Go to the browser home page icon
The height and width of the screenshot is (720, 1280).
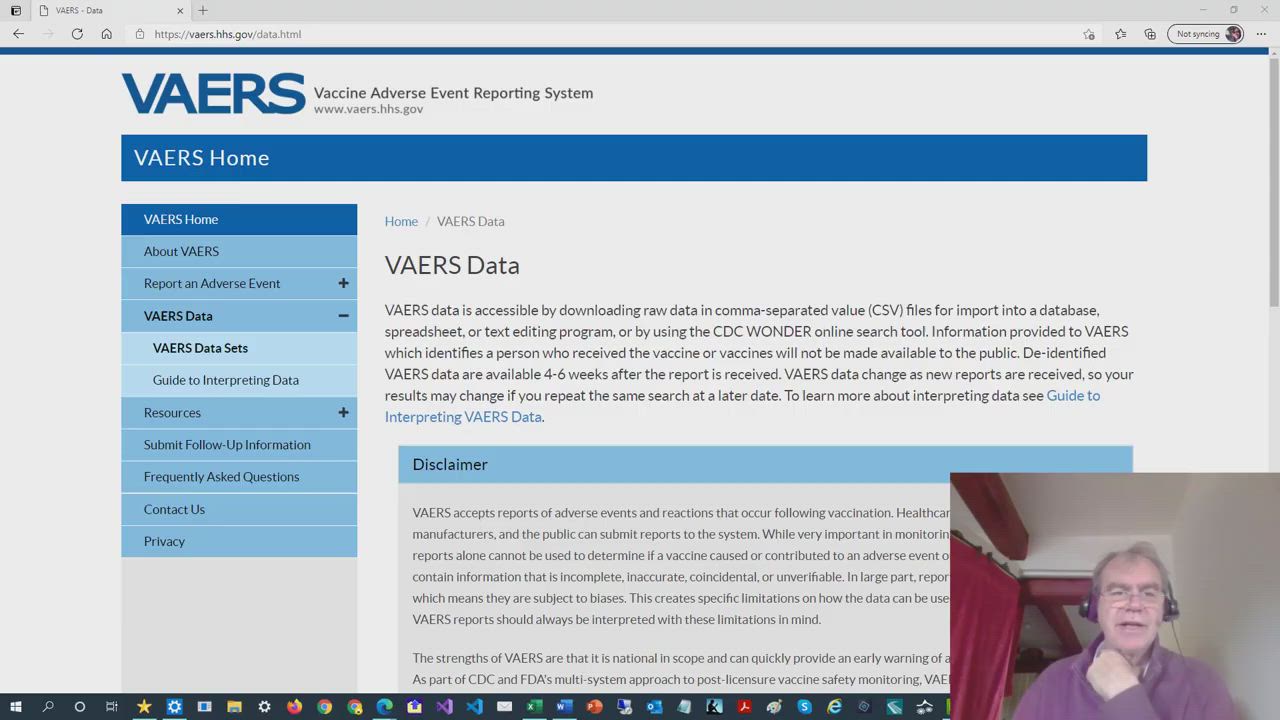click(x=106, y=34)
